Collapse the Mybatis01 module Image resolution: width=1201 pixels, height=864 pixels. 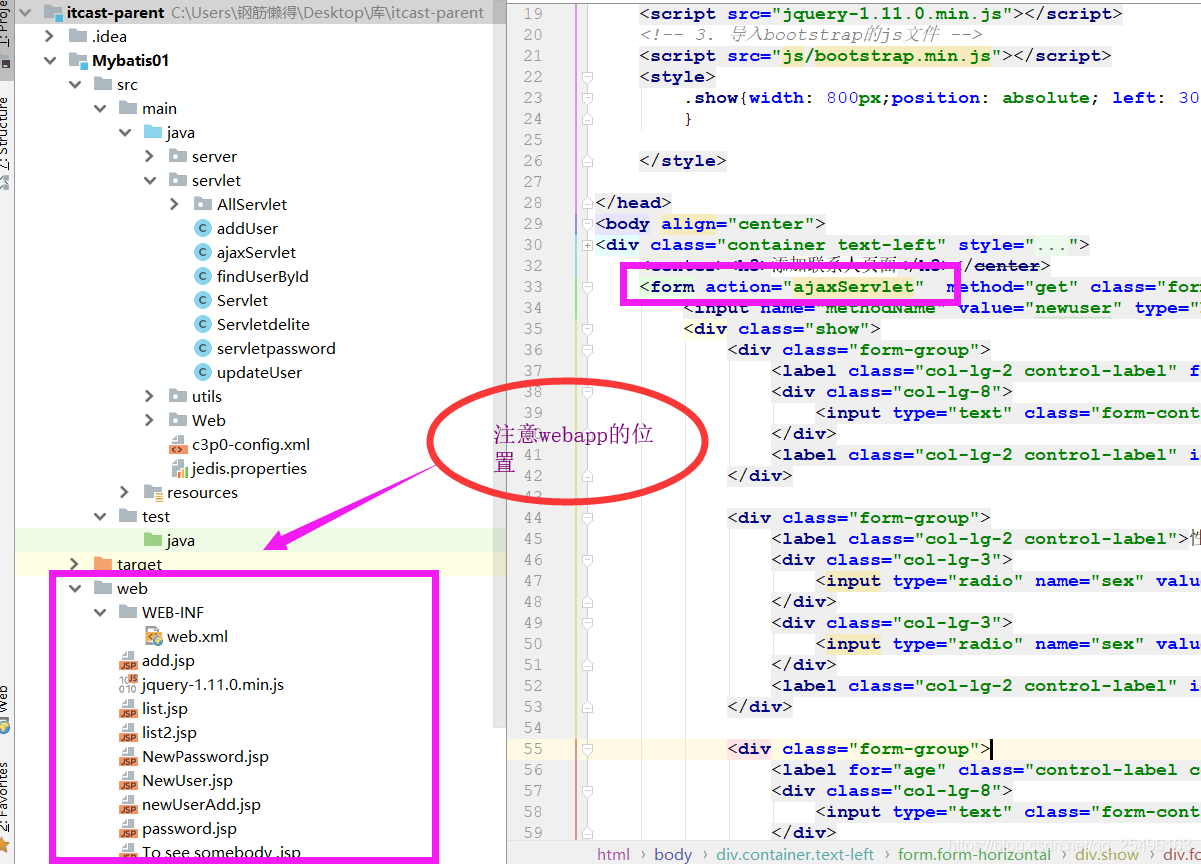point(50,60)
